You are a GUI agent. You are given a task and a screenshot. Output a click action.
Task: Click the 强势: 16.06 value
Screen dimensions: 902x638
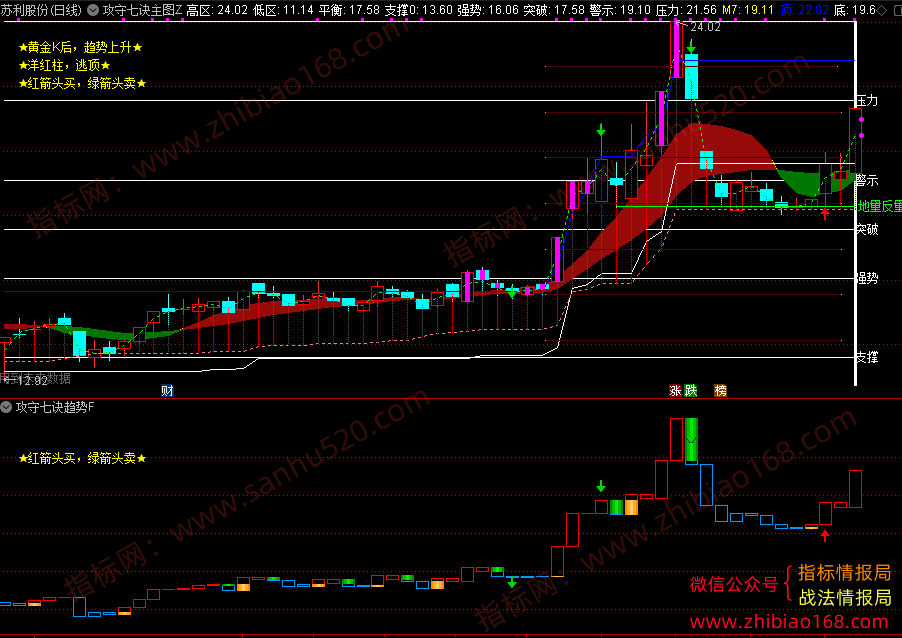[x=488, y=10]
